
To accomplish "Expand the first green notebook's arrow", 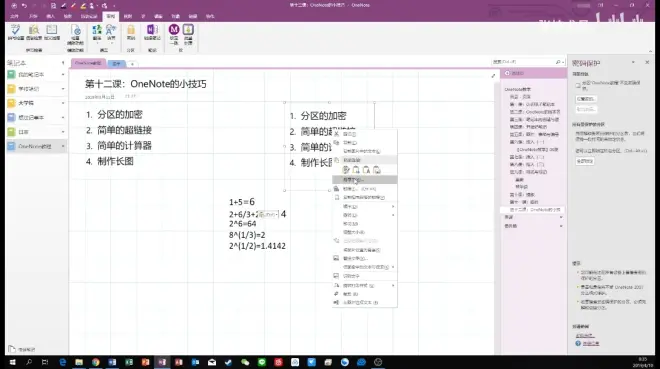I will coord(63,74).
